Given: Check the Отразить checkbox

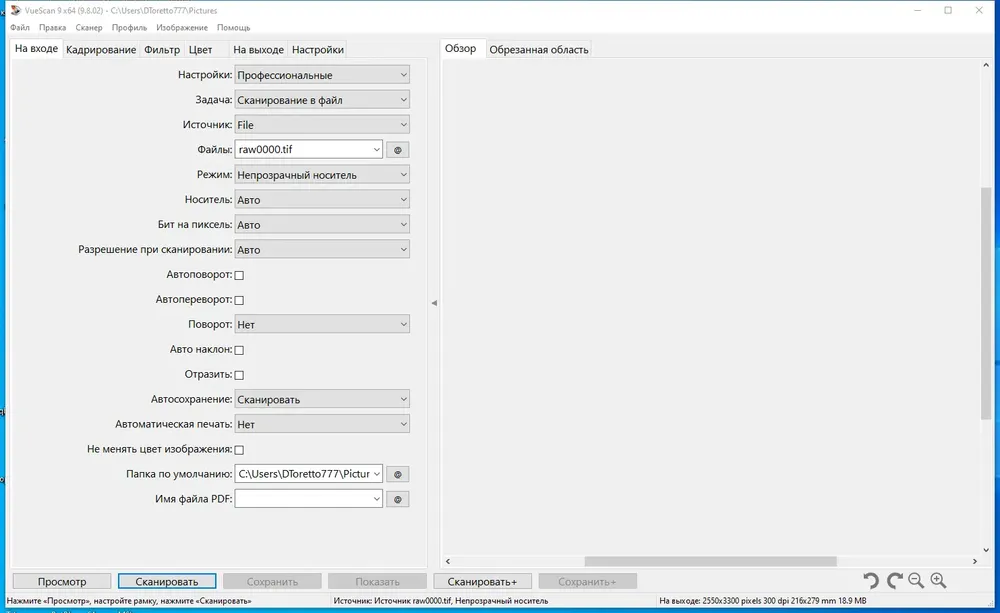Looking at the screenshot, I should [239, 375].
